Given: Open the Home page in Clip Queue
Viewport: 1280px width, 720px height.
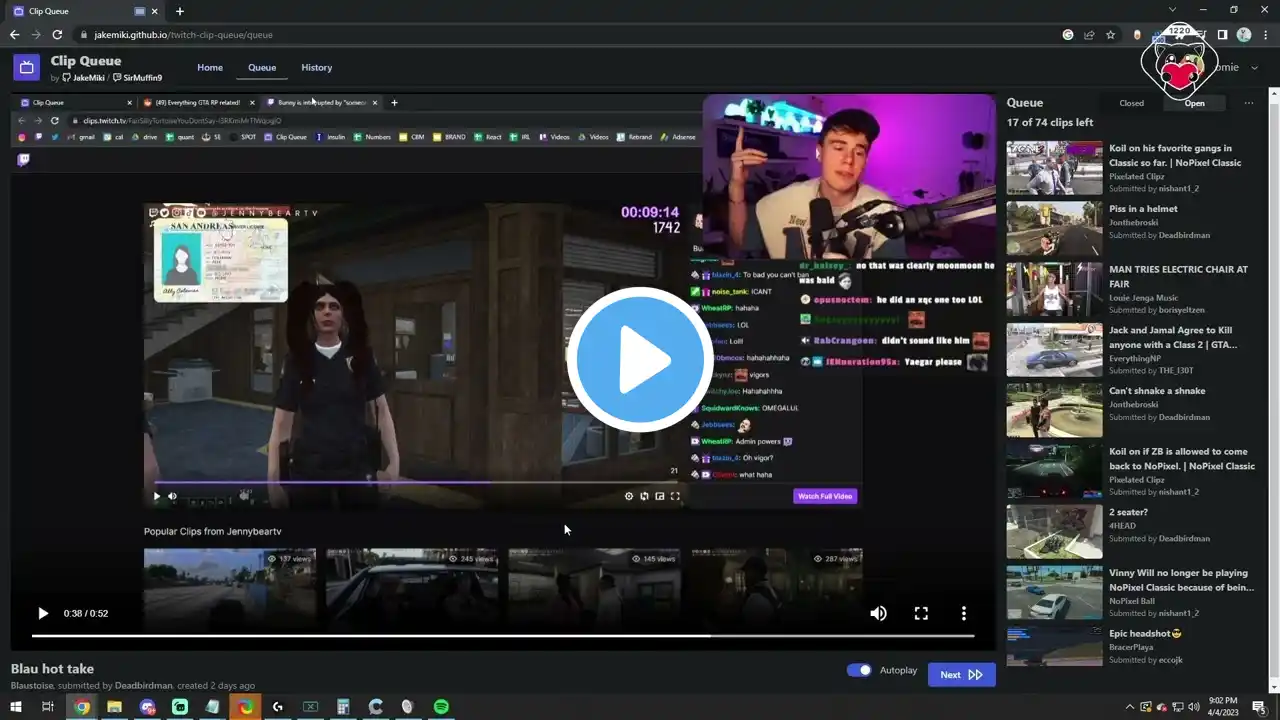Looking at the screenshot, I should [210, 68].
